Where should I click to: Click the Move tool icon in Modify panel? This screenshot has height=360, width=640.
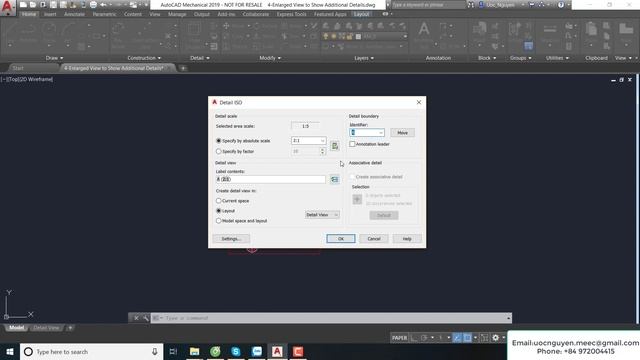[x=226, y=26]
